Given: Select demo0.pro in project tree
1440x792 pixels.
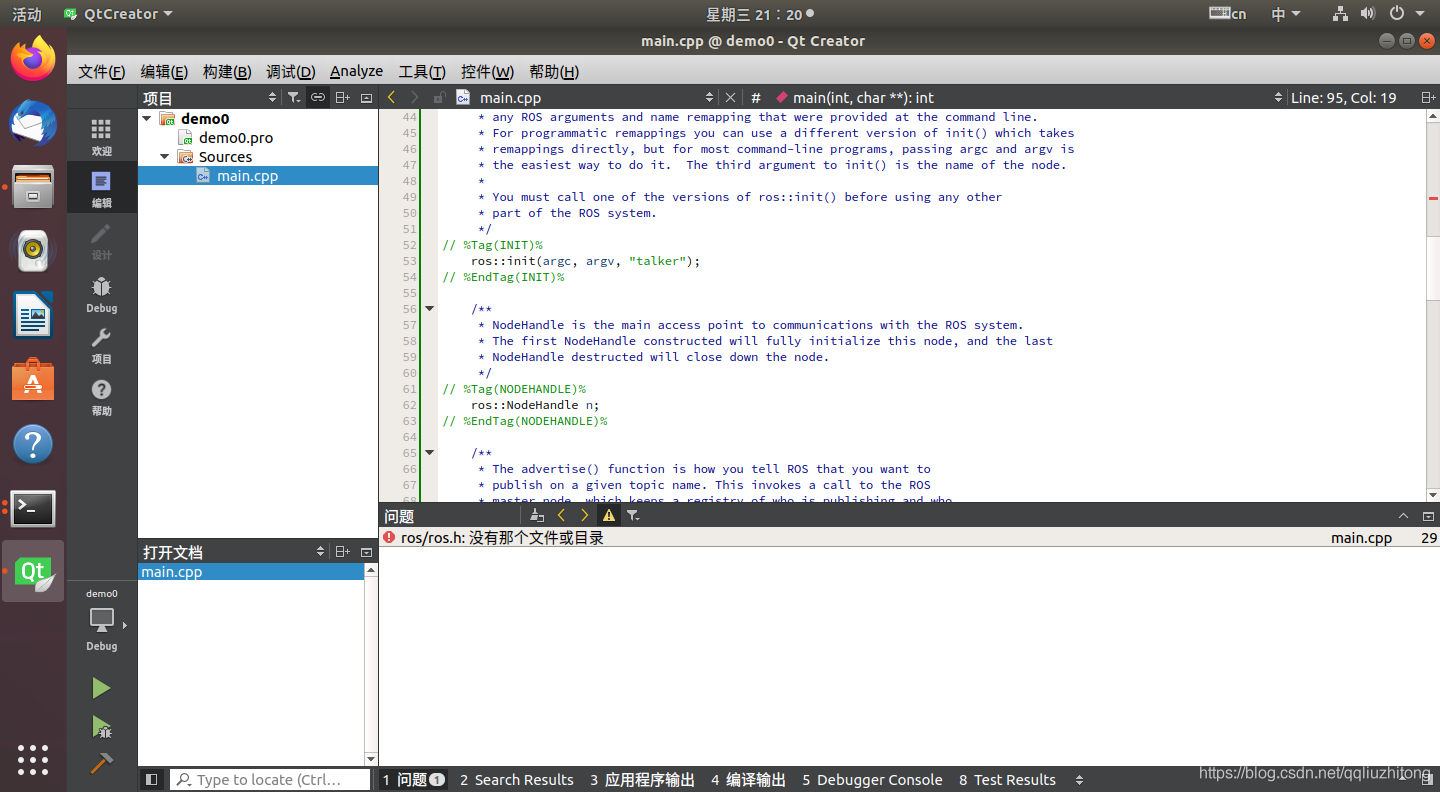Looking at the screenshot, I should pyautogui.click(x=235, y=138).
